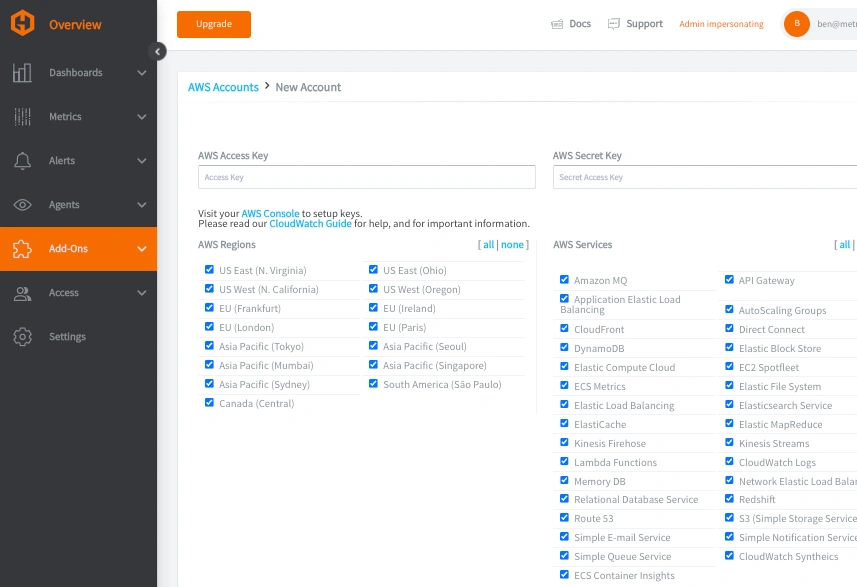This screenshot has width=857, height=587.
Task: Toggle Lambda Functions checkbox
Action: click(565, 462)
